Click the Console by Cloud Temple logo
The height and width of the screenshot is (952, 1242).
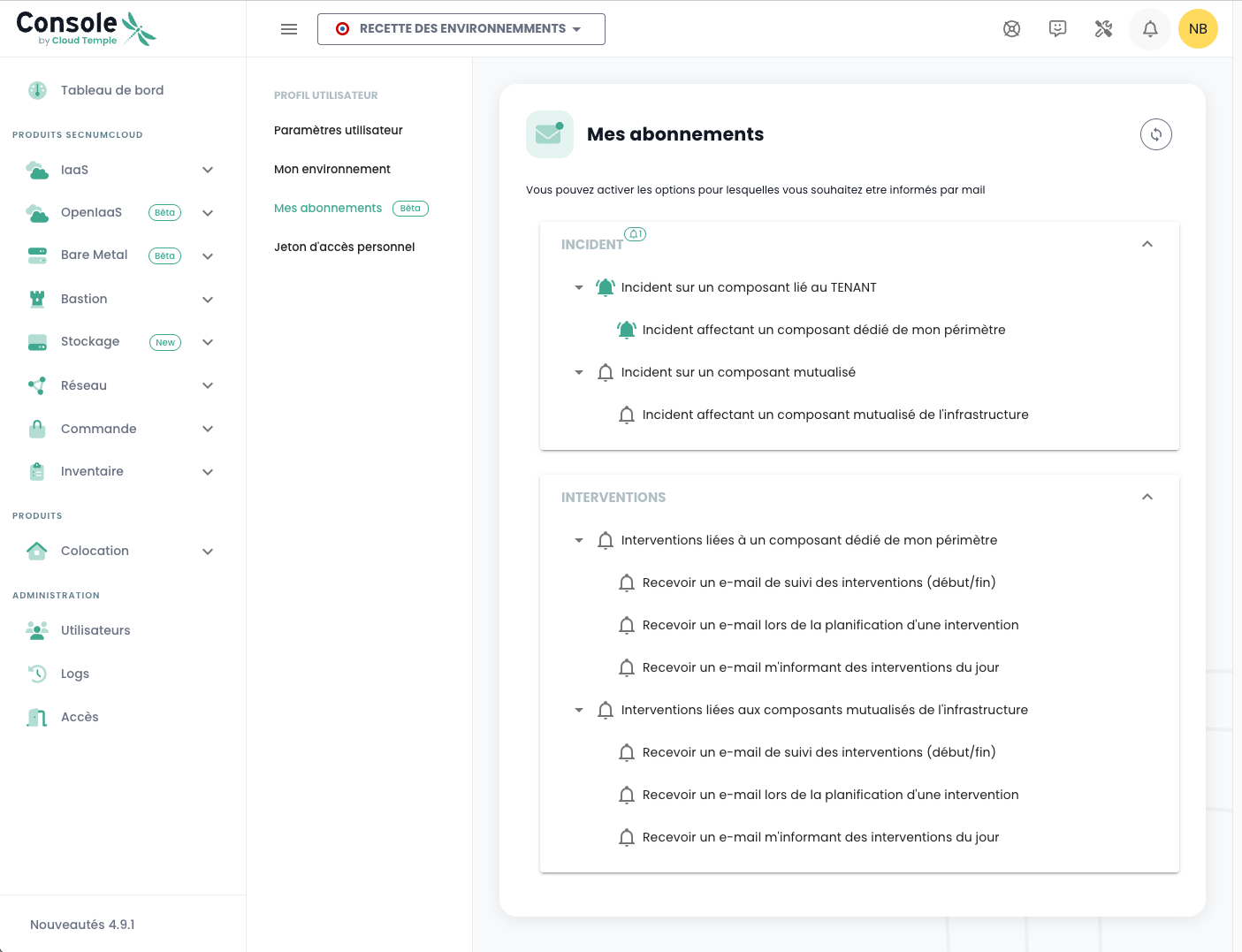(x=86, y=28)
